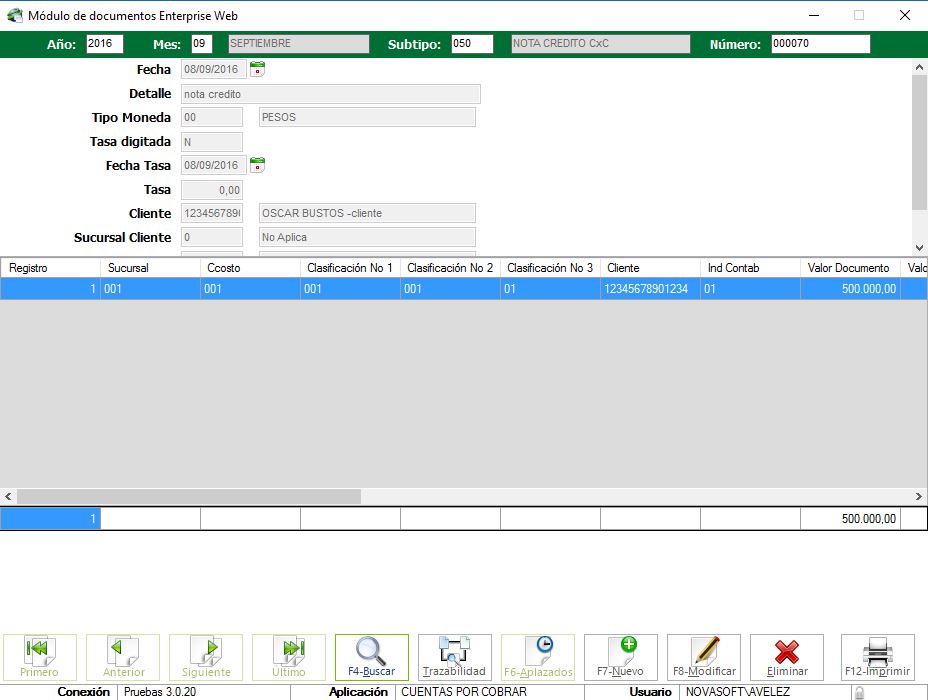Create a new document with F7-Nuevo
928x700 pixels.
coord(621,657)
